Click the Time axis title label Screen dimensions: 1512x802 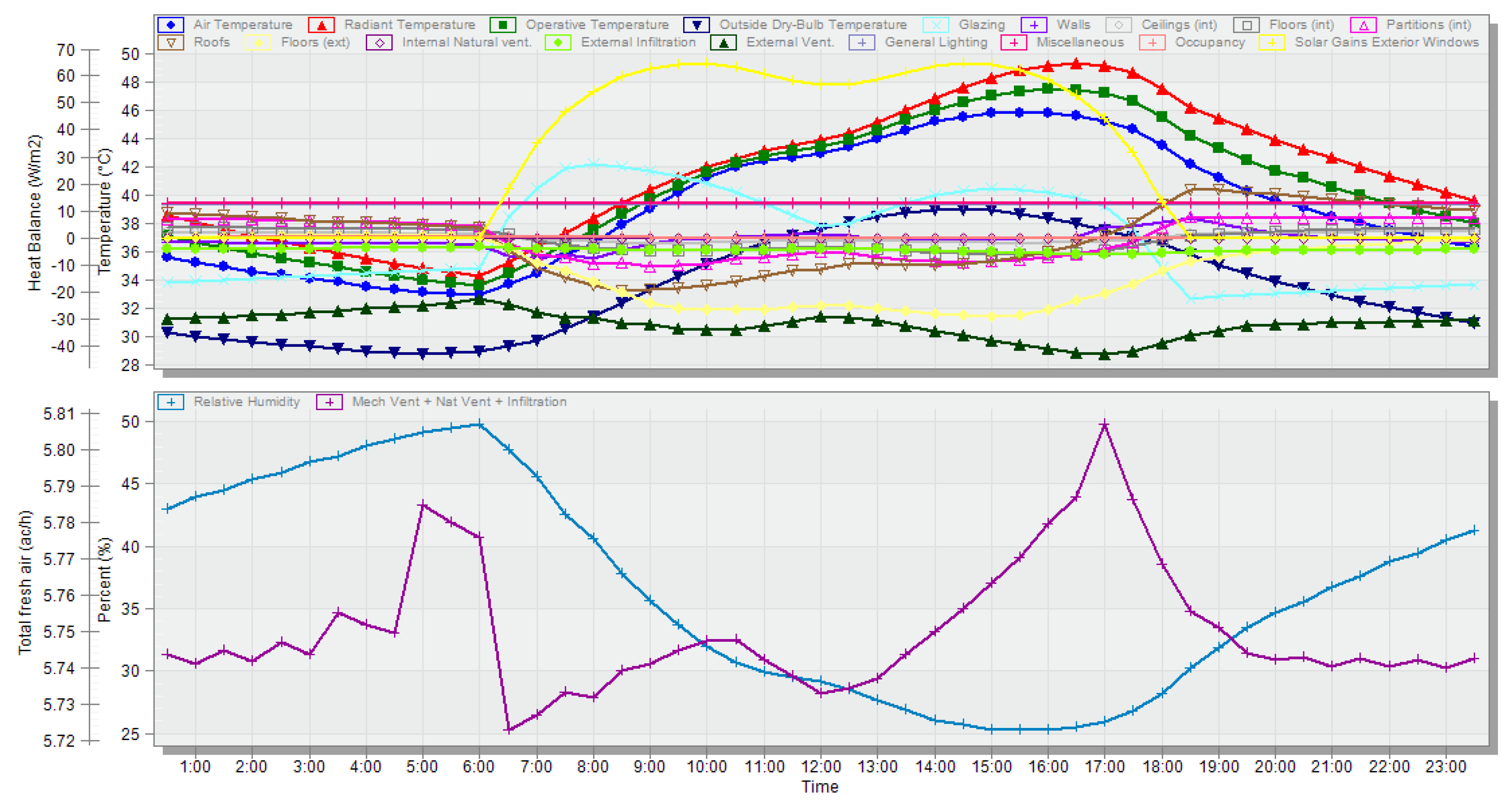[x=820, y=787]
